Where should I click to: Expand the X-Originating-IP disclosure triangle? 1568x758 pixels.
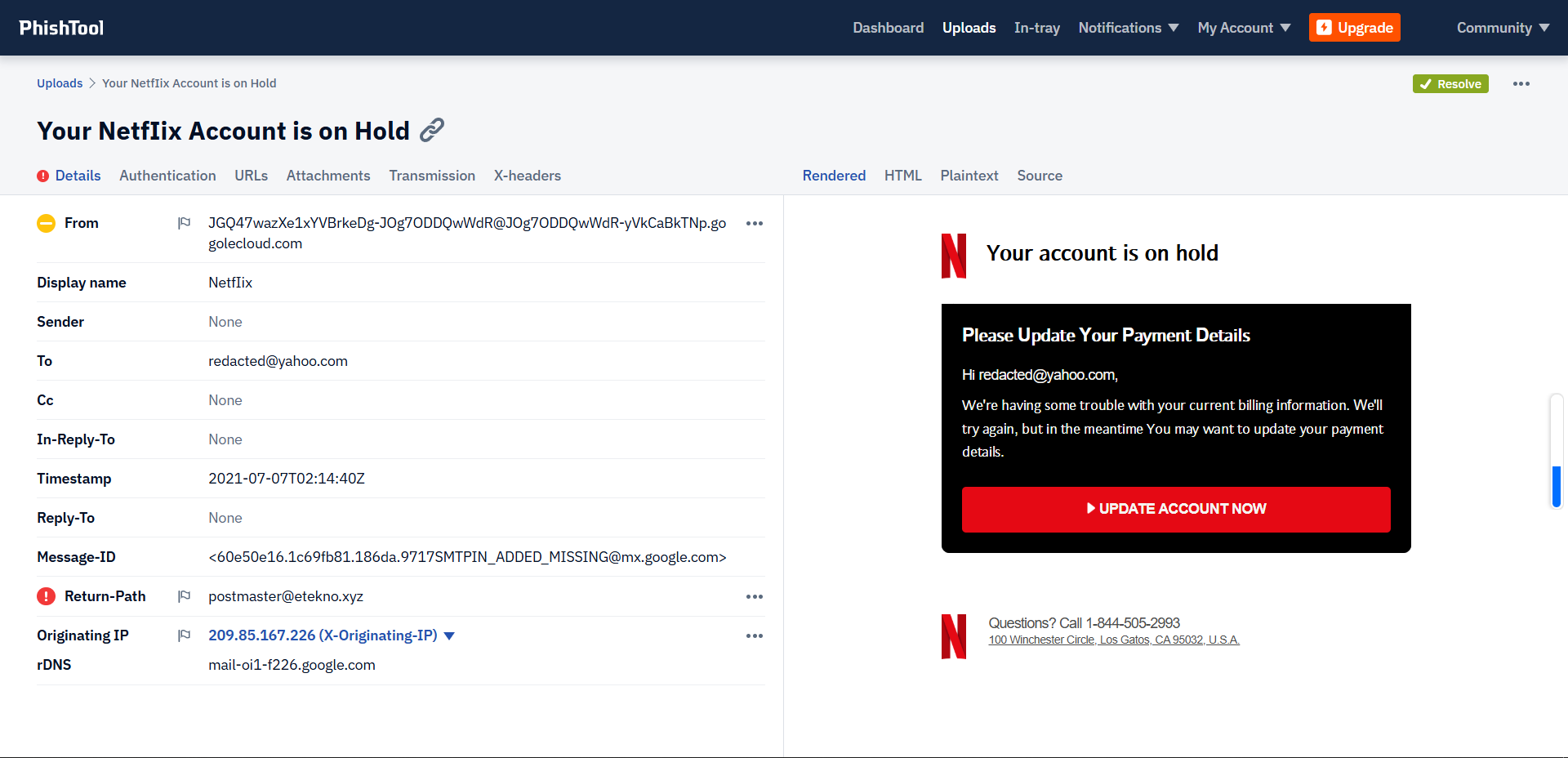[x=450, y=635]
